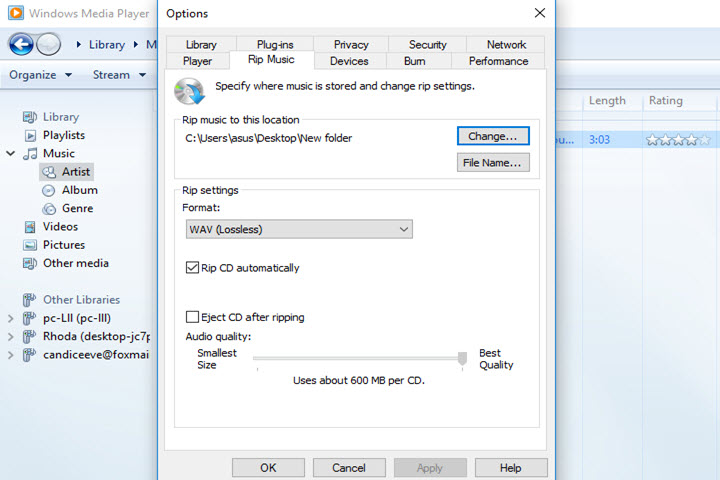Go back with the blue arrow button
The width and height of the screenshot is (720, 480).
click(21, 45)
